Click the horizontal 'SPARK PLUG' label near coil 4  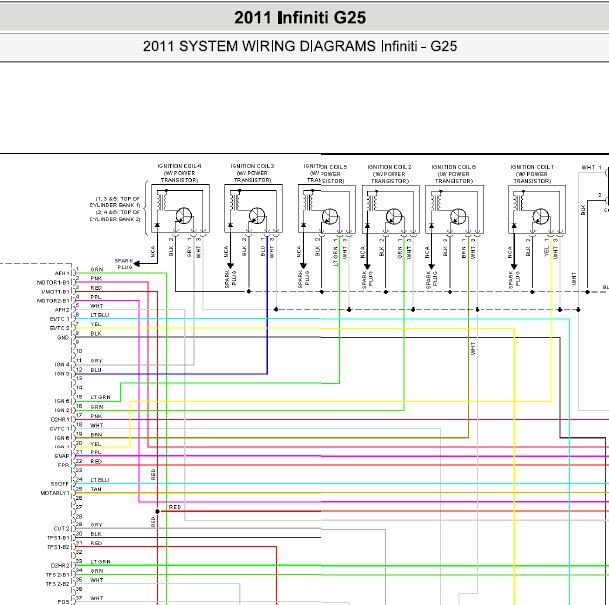(x=124, y=264)
